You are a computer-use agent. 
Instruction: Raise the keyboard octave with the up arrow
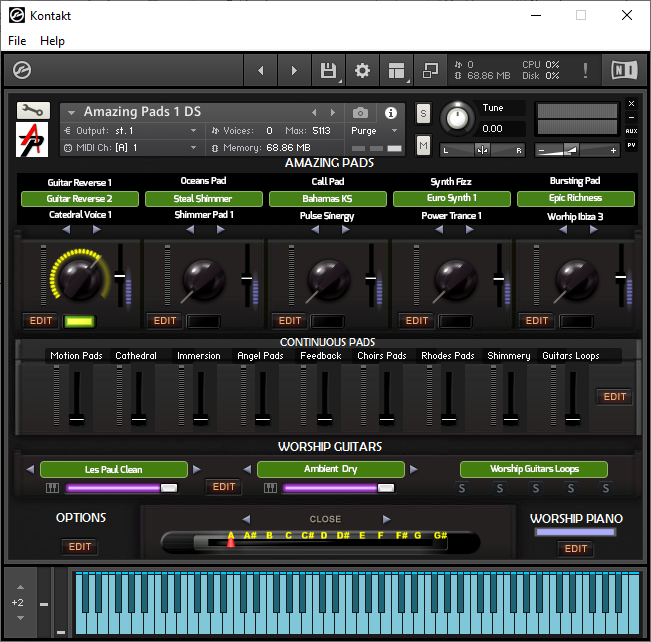(x=20, y=587)
